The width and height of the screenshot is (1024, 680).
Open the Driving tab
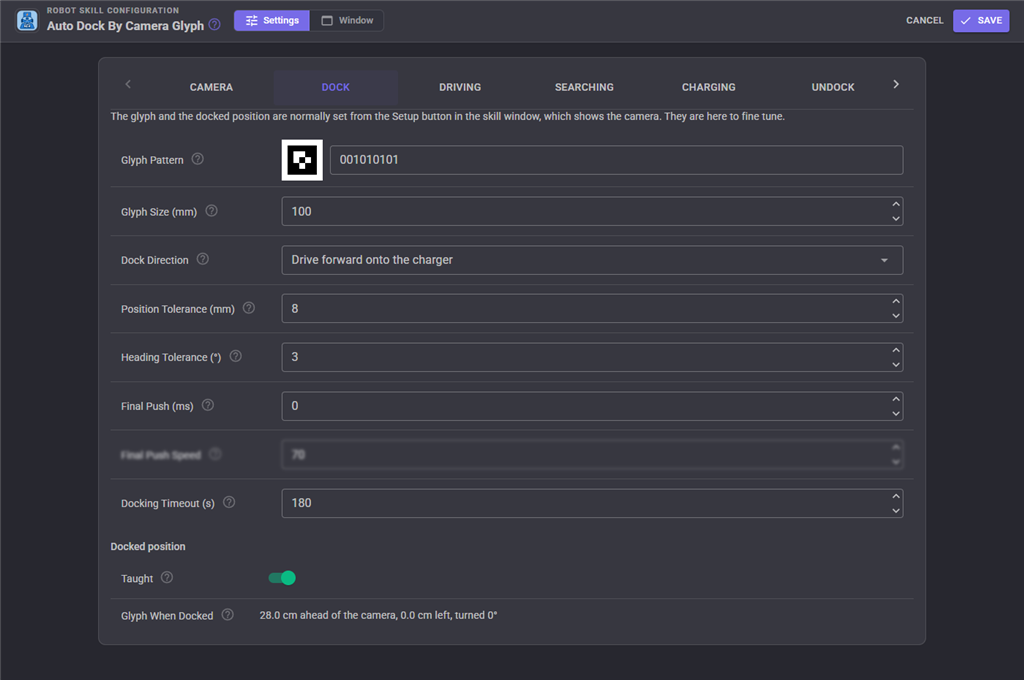460,88
